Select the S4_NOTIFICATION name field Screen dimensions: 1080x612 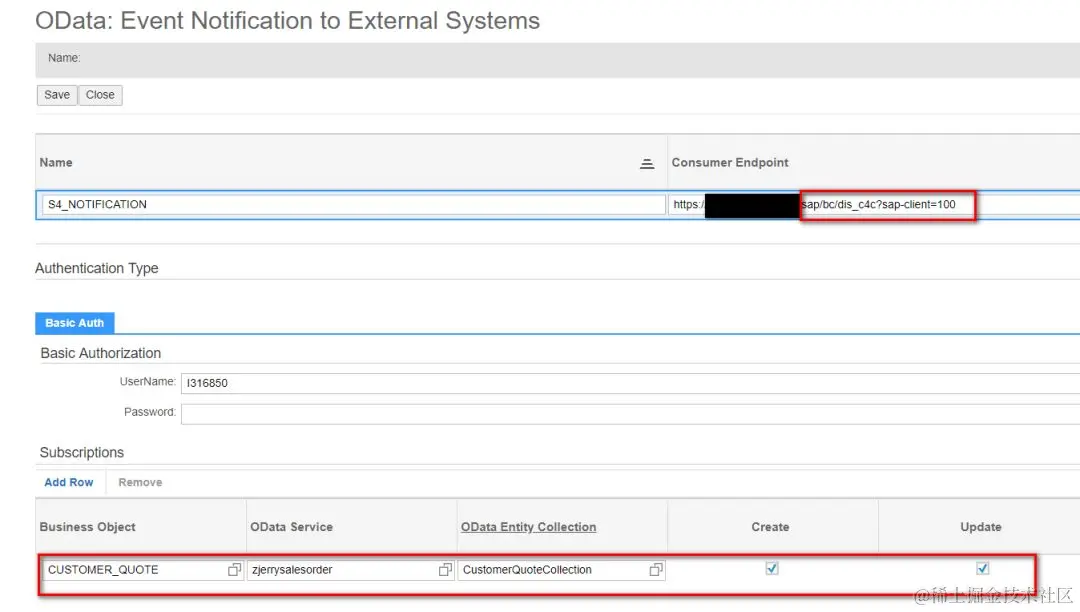353,204
